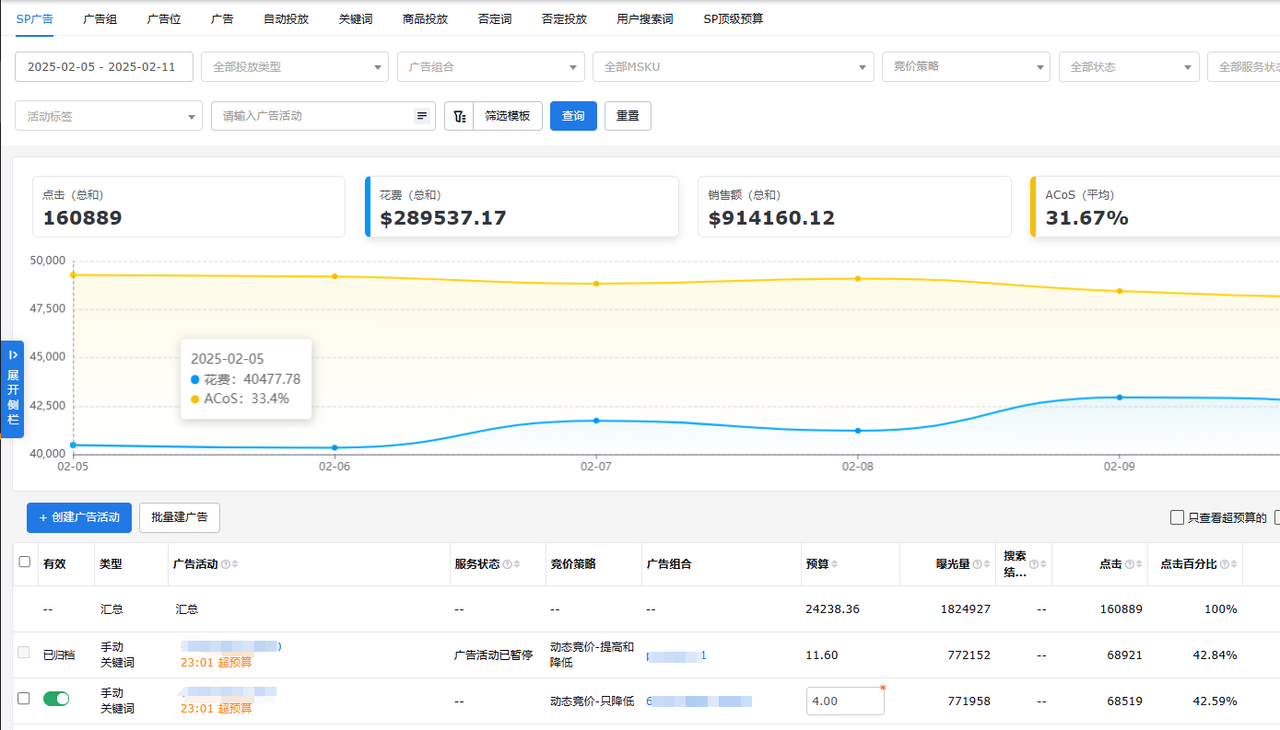The image size is (1280, 730).
Task: Select the 点击（总和）160889 metric card
Action: pos(189,207)
